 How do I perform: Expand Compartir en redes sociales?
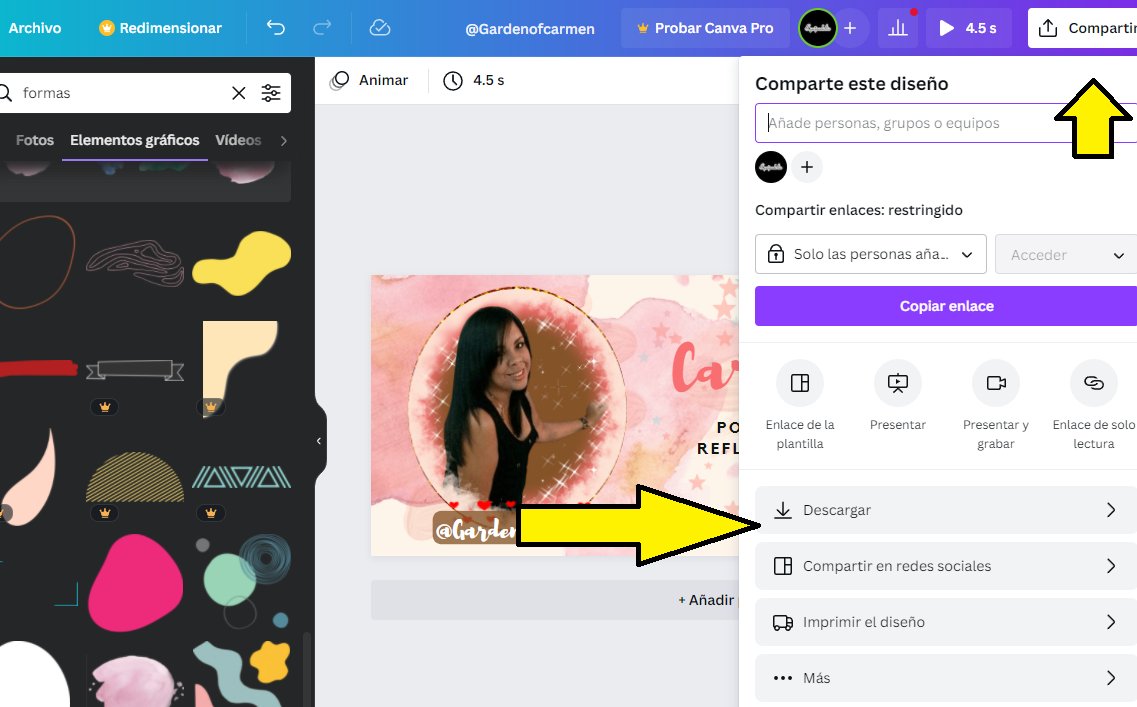(946, 566)
